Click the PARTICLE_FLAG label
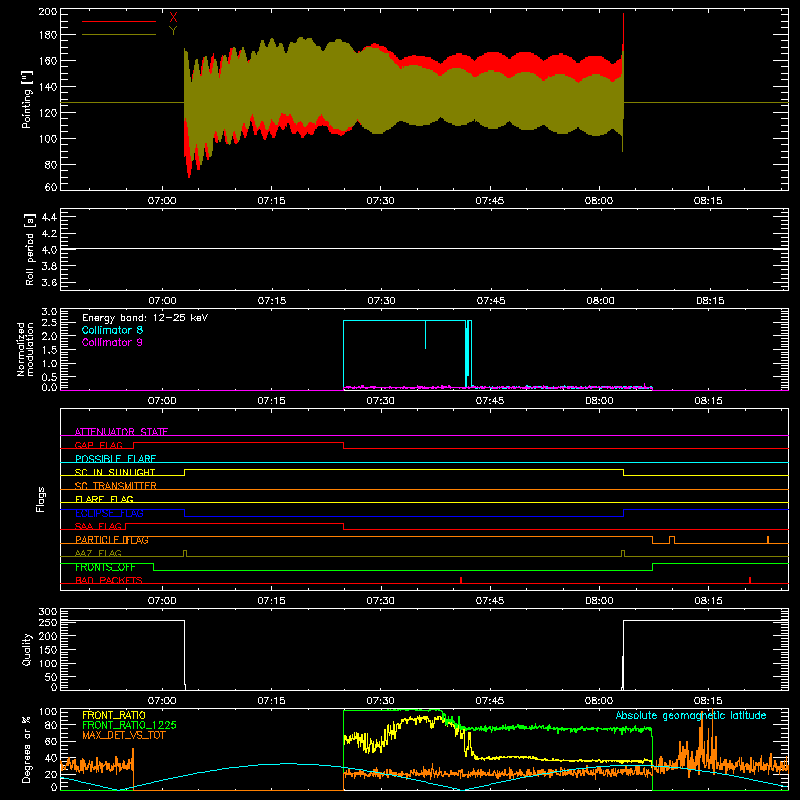The image size is (800, 800). pyautogui.click(x=112, y=540)
